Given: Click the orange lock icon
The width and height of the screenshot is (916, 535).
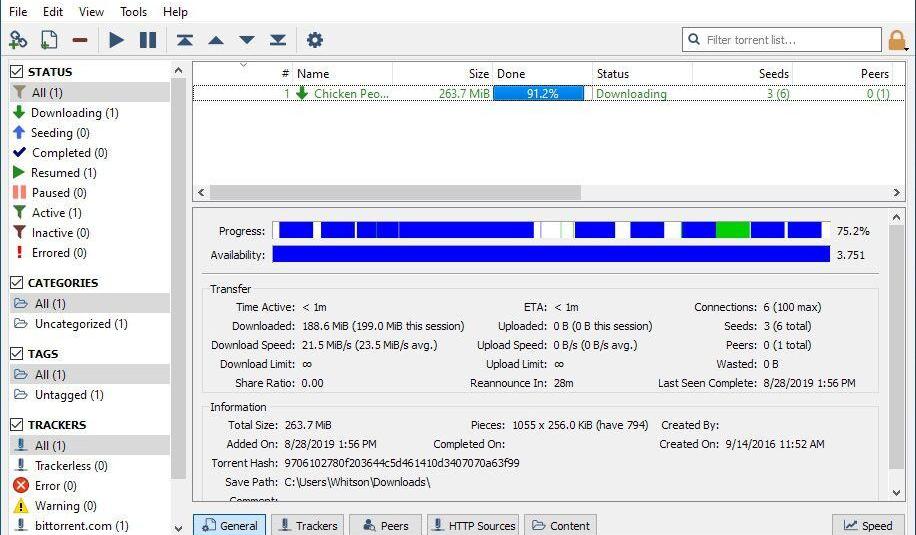Looking at the screenshot, I should click(x=897, y=40).
